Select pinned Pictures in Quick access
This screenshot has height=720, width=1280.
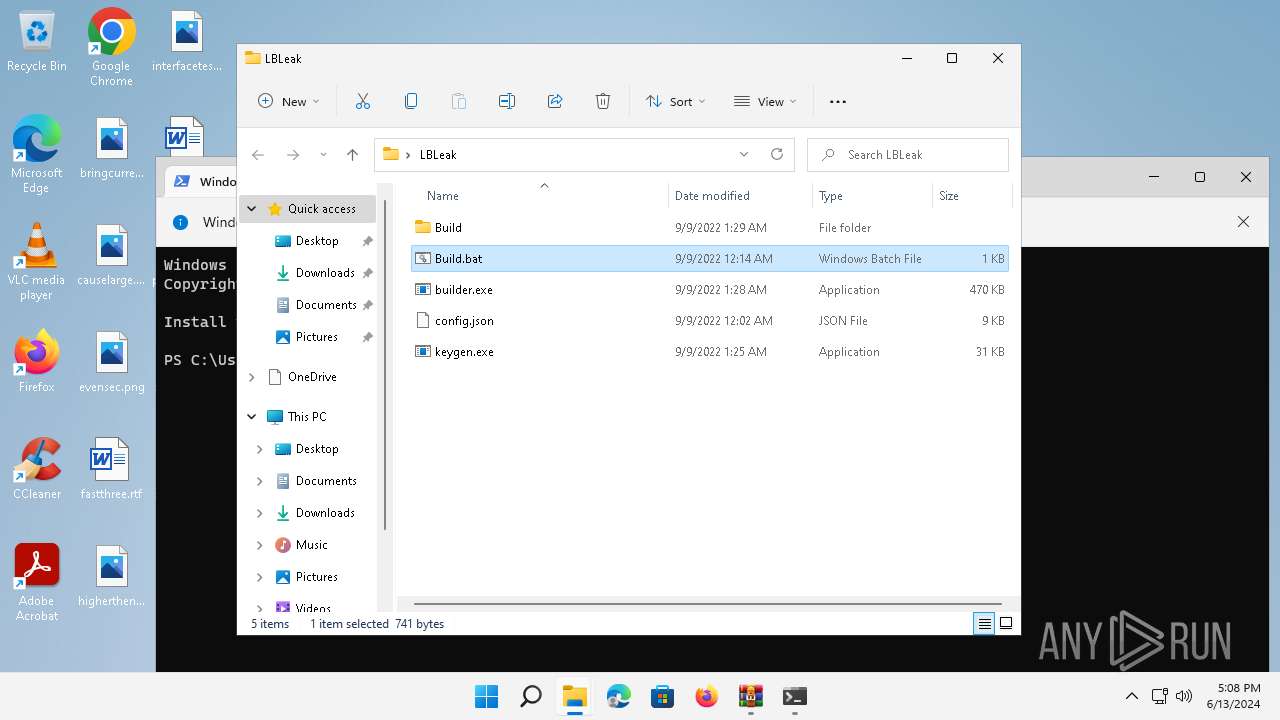[x=316, y=337]
